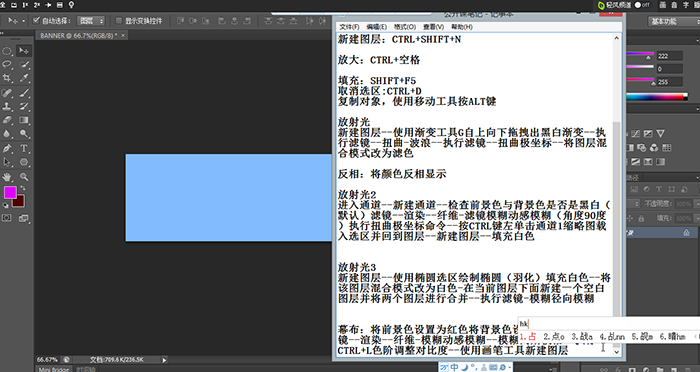
Task: Swap foreground and background colors
Action: tap(23, 189)
